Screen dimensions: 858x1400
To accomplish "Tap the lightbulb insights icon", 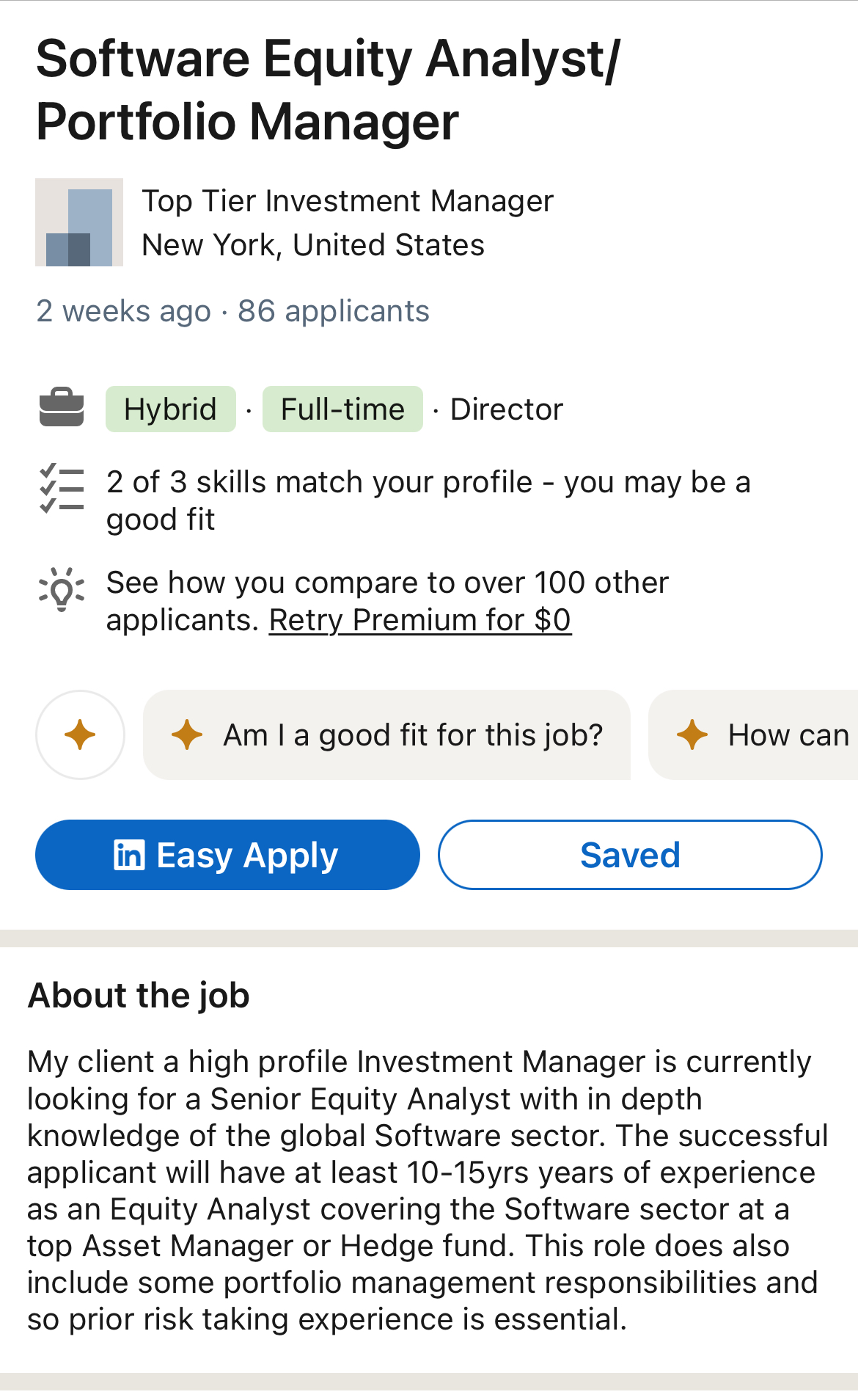I will [62, 588].
